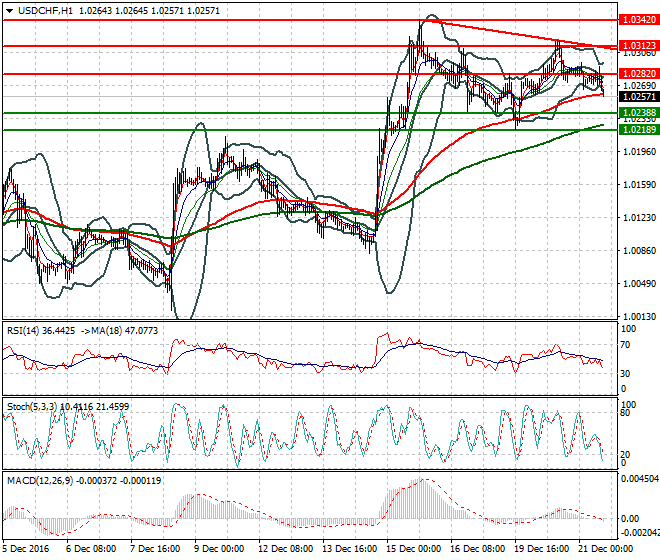660x560 pixels.
Task: Click the dropdown triangle beside USDCHF,H1
Action: click(x=9, y=11)
